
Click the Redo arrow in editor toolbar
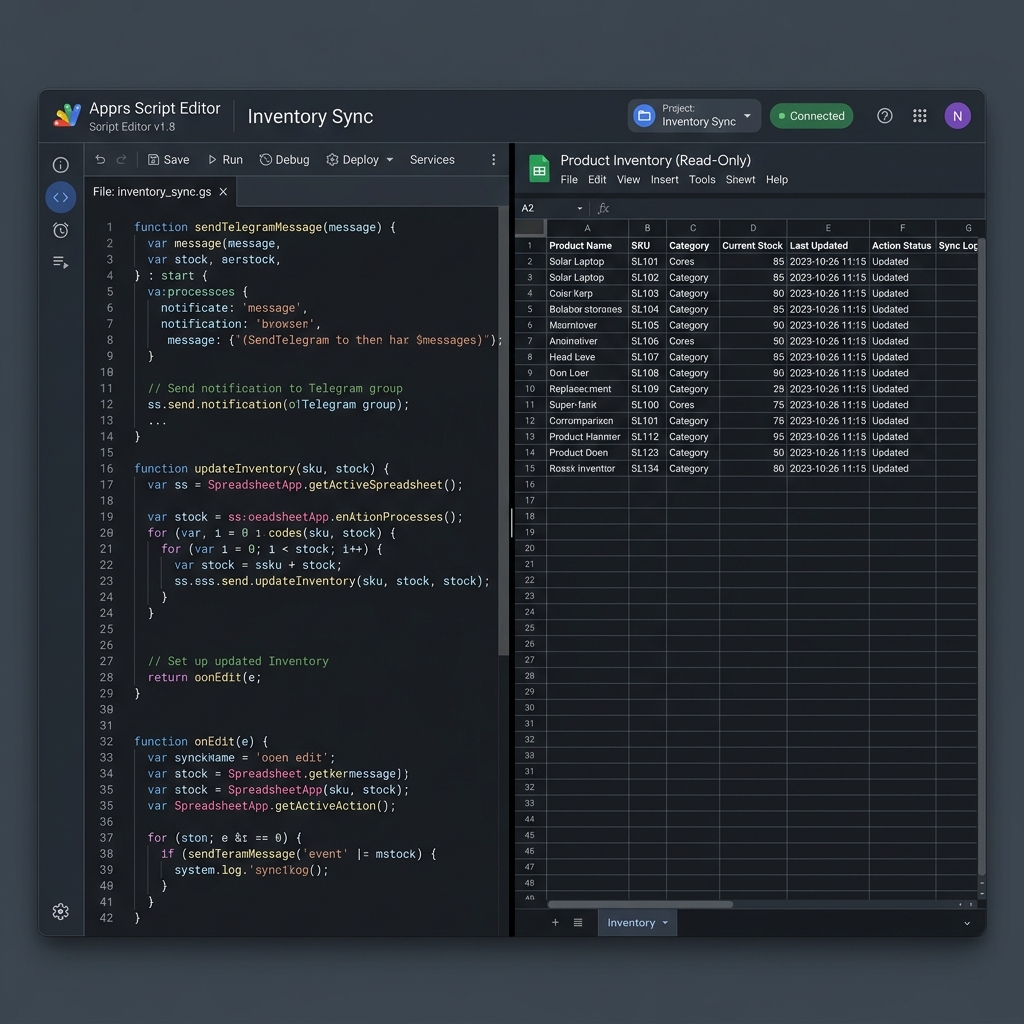(x=121, y=159)
